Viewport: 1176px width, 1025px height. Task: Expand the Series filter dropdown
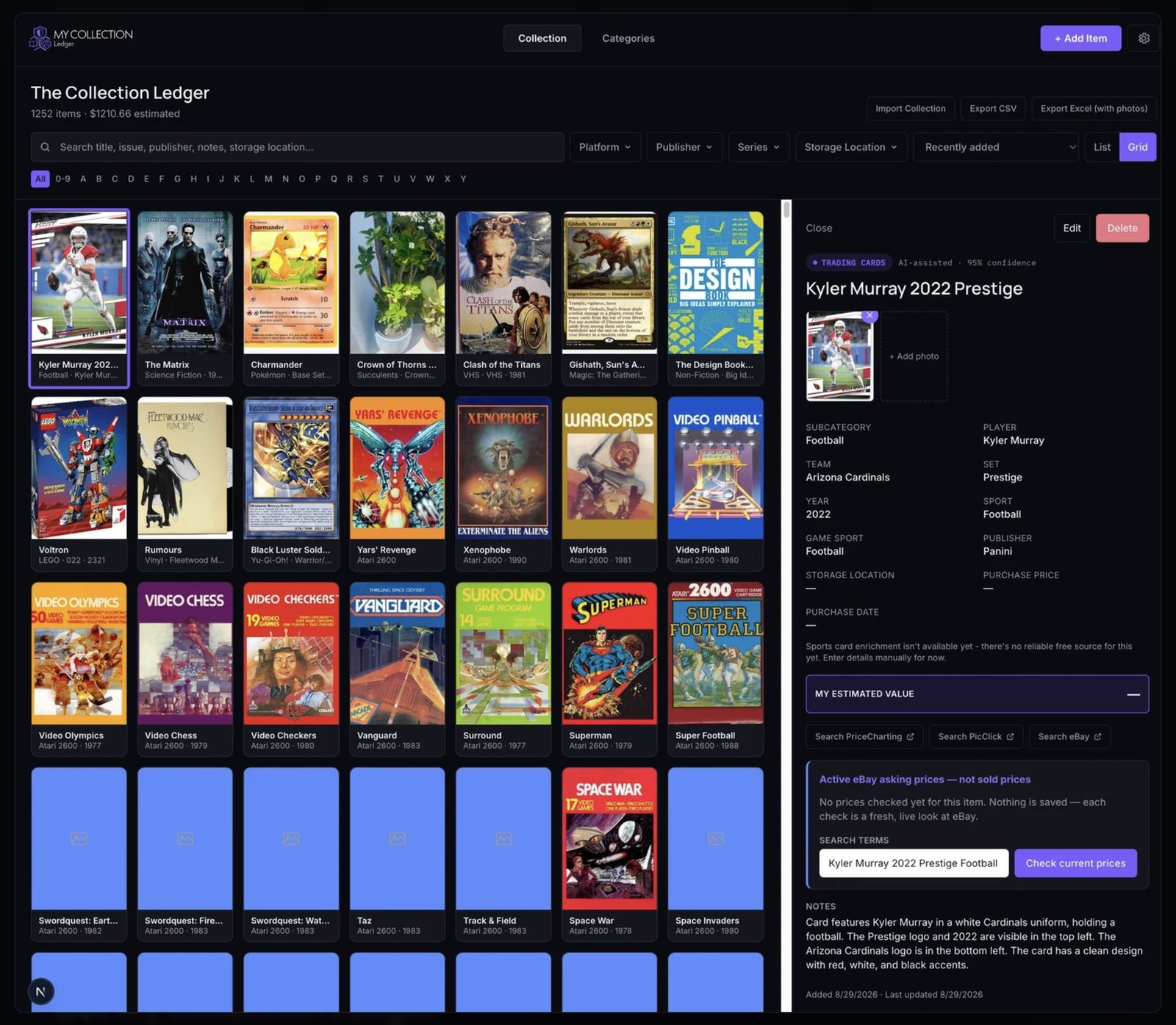click(759, 147)
